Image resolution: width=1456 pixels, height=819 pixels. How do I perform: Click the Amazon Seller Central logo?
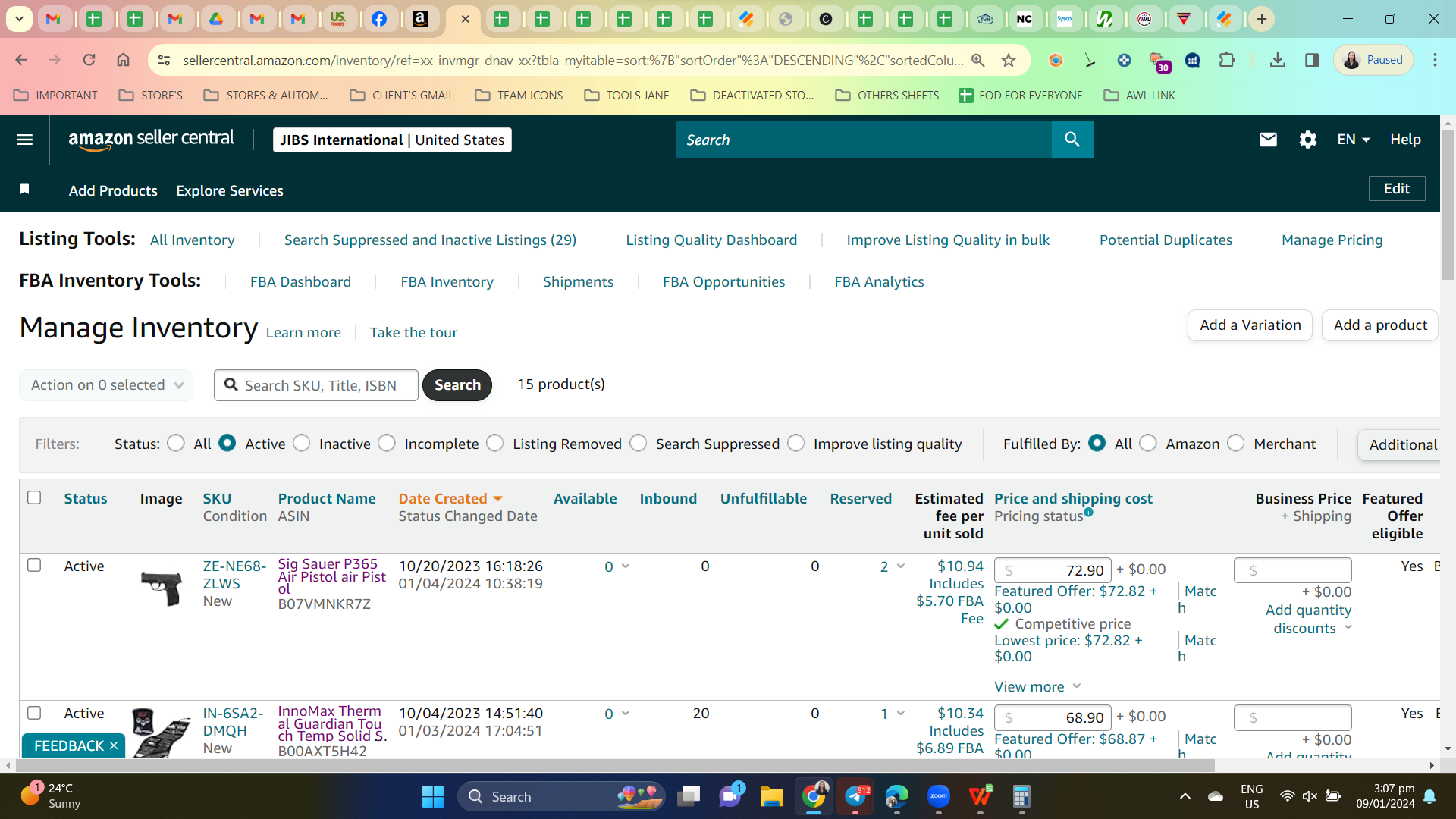point(151,140)
